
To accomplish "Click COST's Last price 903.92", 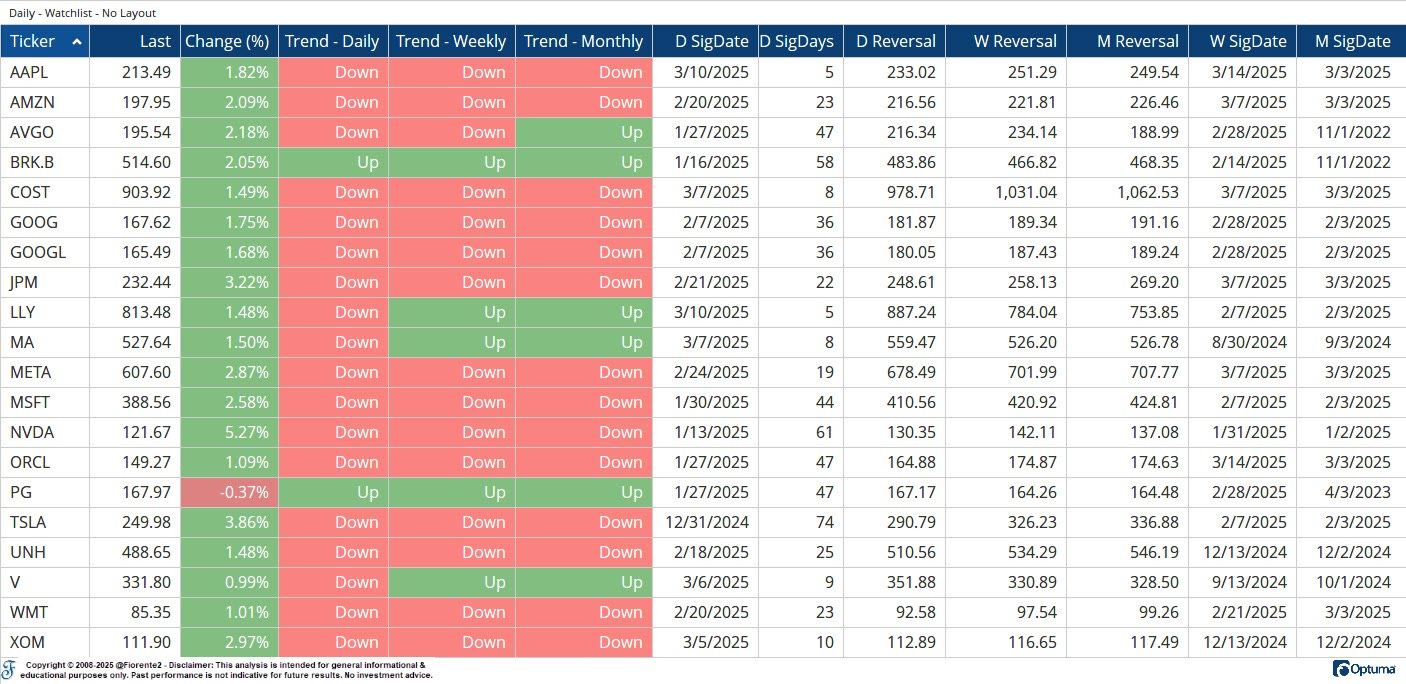I will (x=145, y=192).
